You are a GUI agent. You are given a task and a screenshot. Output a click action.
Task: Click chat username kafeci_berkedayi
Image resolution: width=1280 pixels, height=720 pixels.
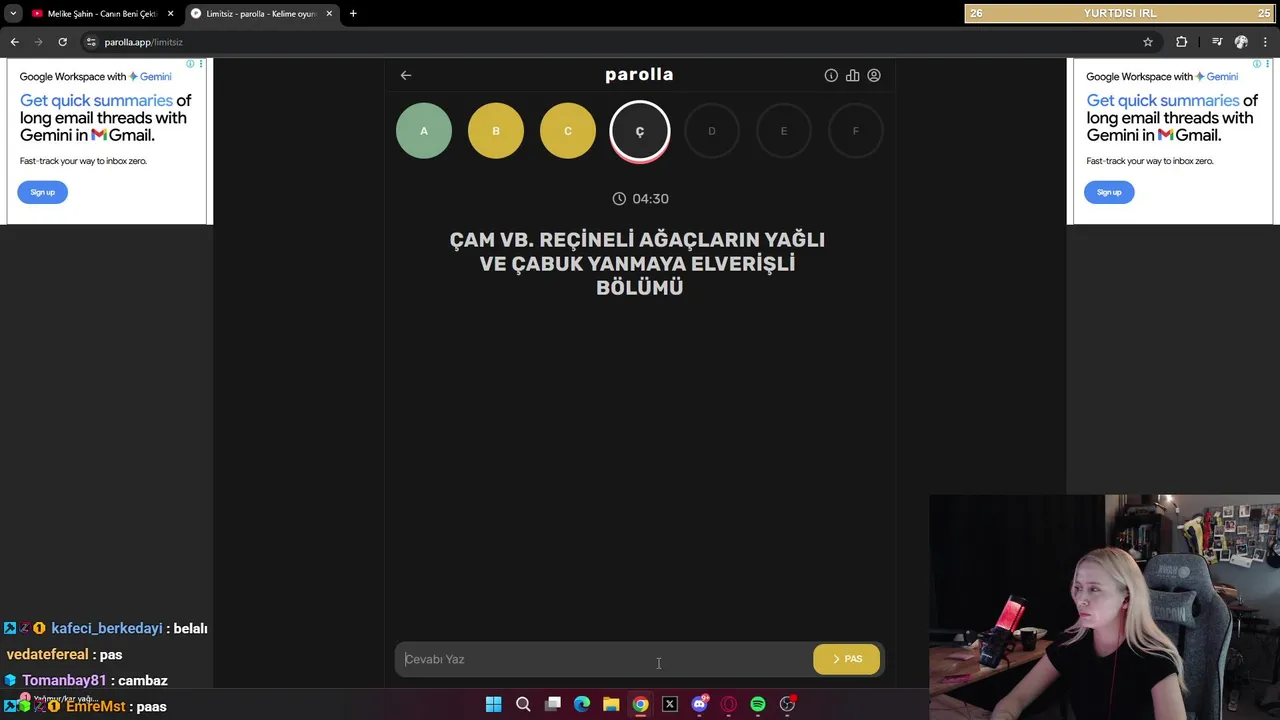click(x=107, y=629)
